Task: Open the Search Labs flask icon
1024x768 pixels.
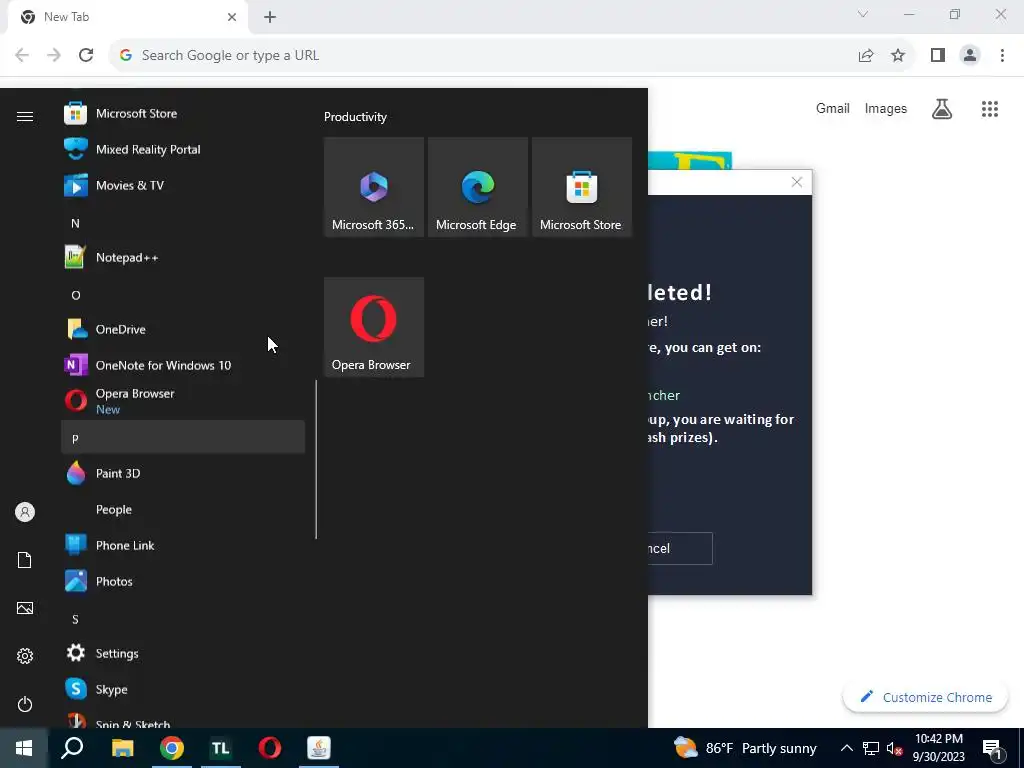Action: [942, 108]
